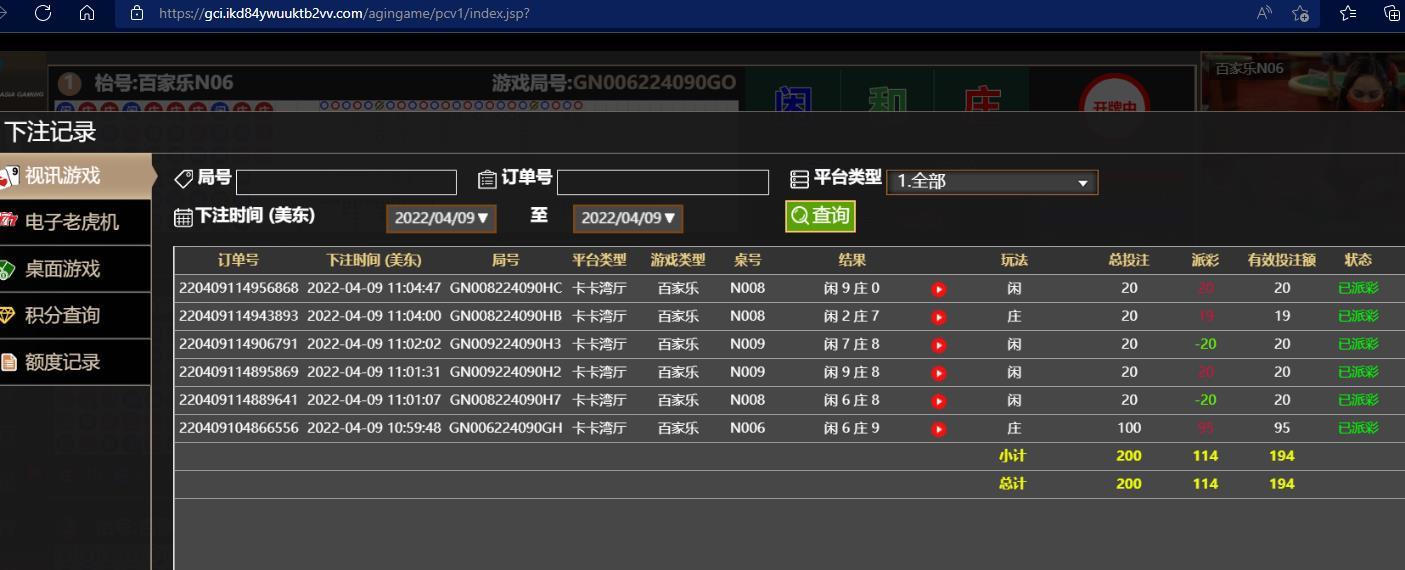The width and height of the screenshot is (1405, 570).
Task: Open the start date 2022/04/09 picker
Action: [x=441, y=218]
